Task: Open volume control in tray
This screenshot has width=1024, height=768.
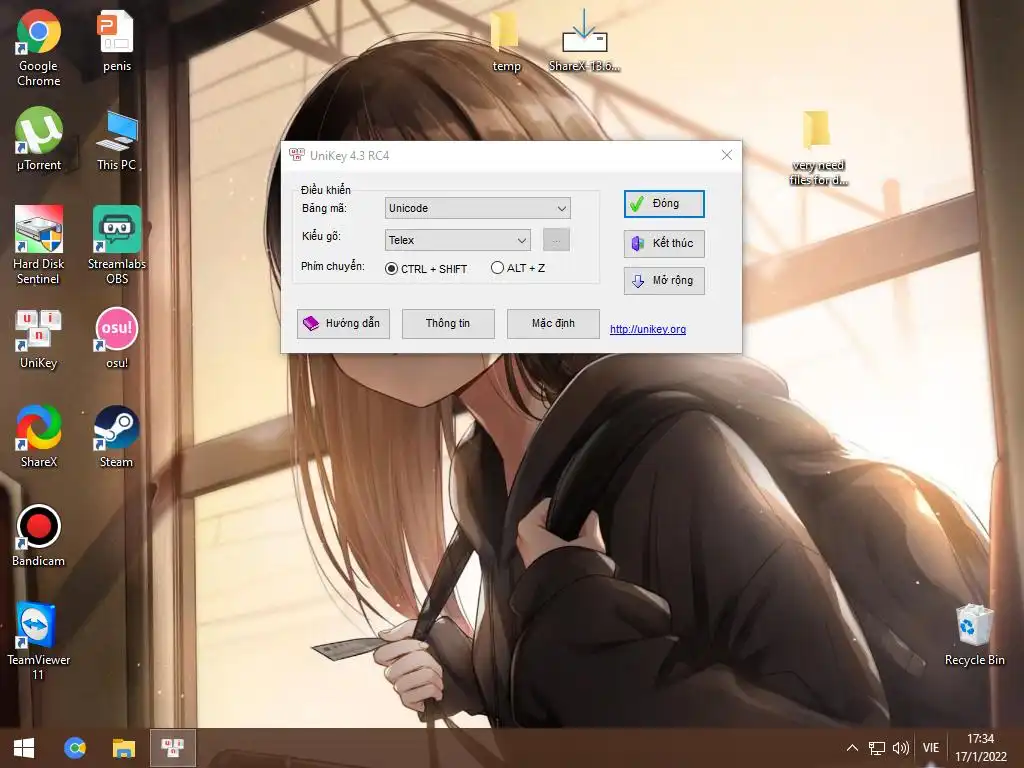Action: coord(901,748)
